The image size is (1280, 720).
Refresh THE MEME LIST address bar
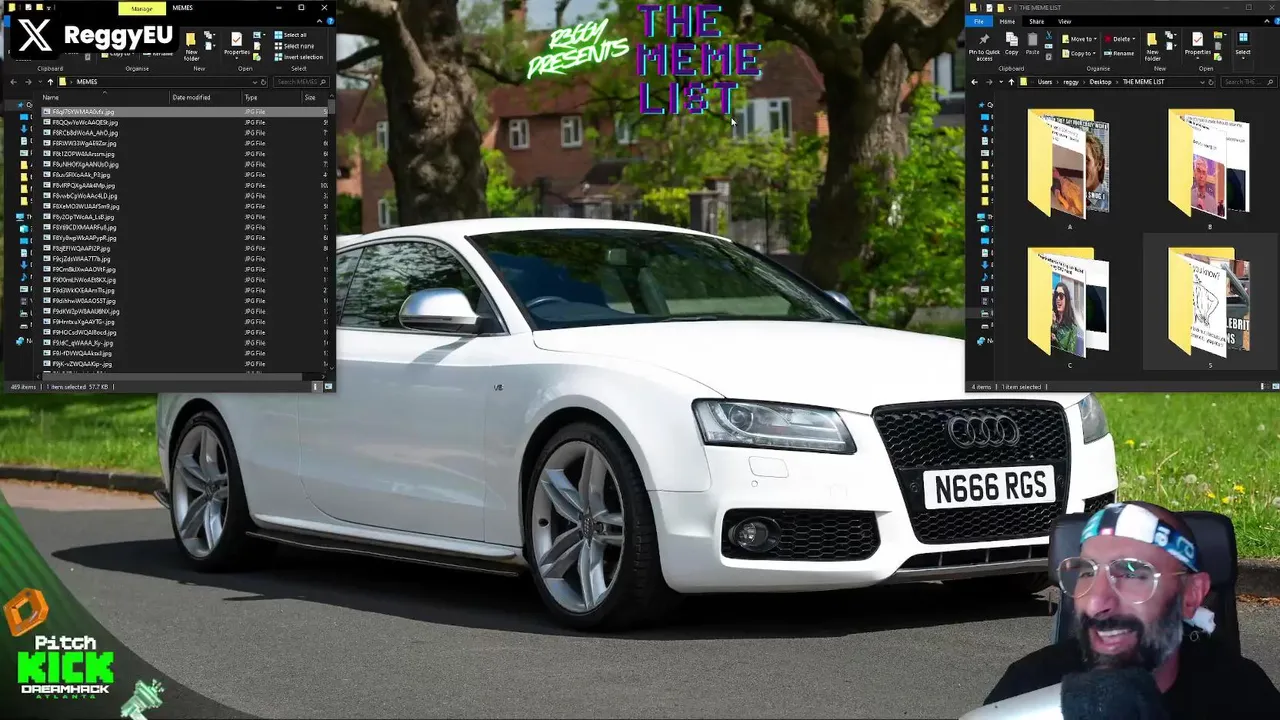coord(1211,82)
